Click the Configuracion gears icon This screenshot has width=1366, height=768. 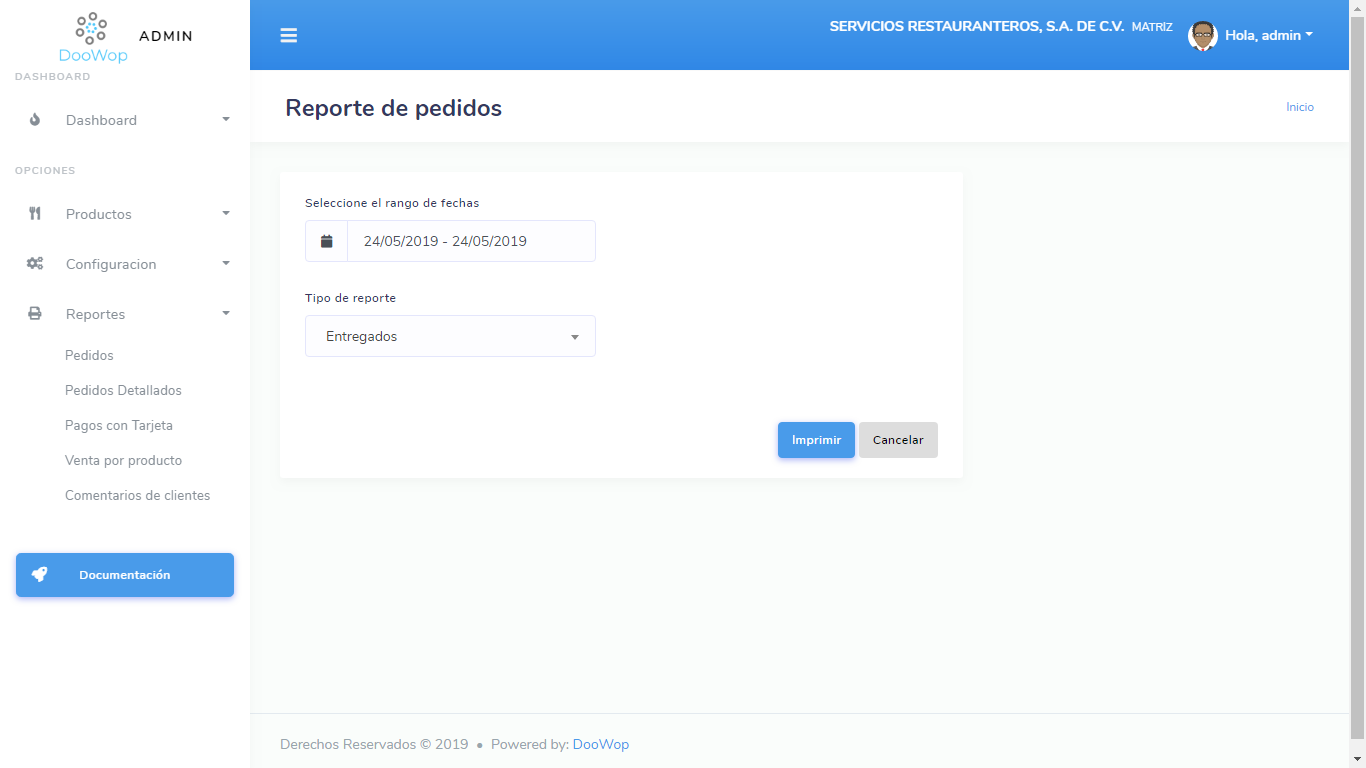click(35, 263)
